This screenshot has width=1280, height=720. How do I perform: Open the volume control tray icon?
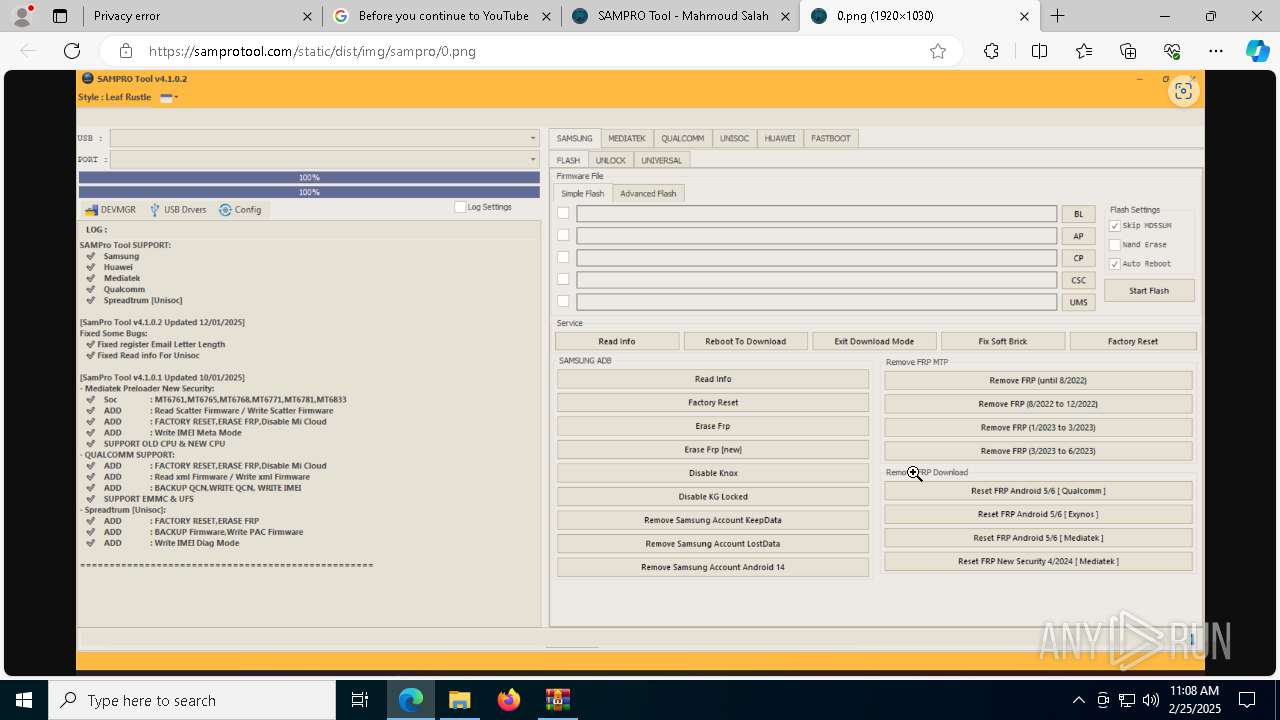pos(1151,700)
